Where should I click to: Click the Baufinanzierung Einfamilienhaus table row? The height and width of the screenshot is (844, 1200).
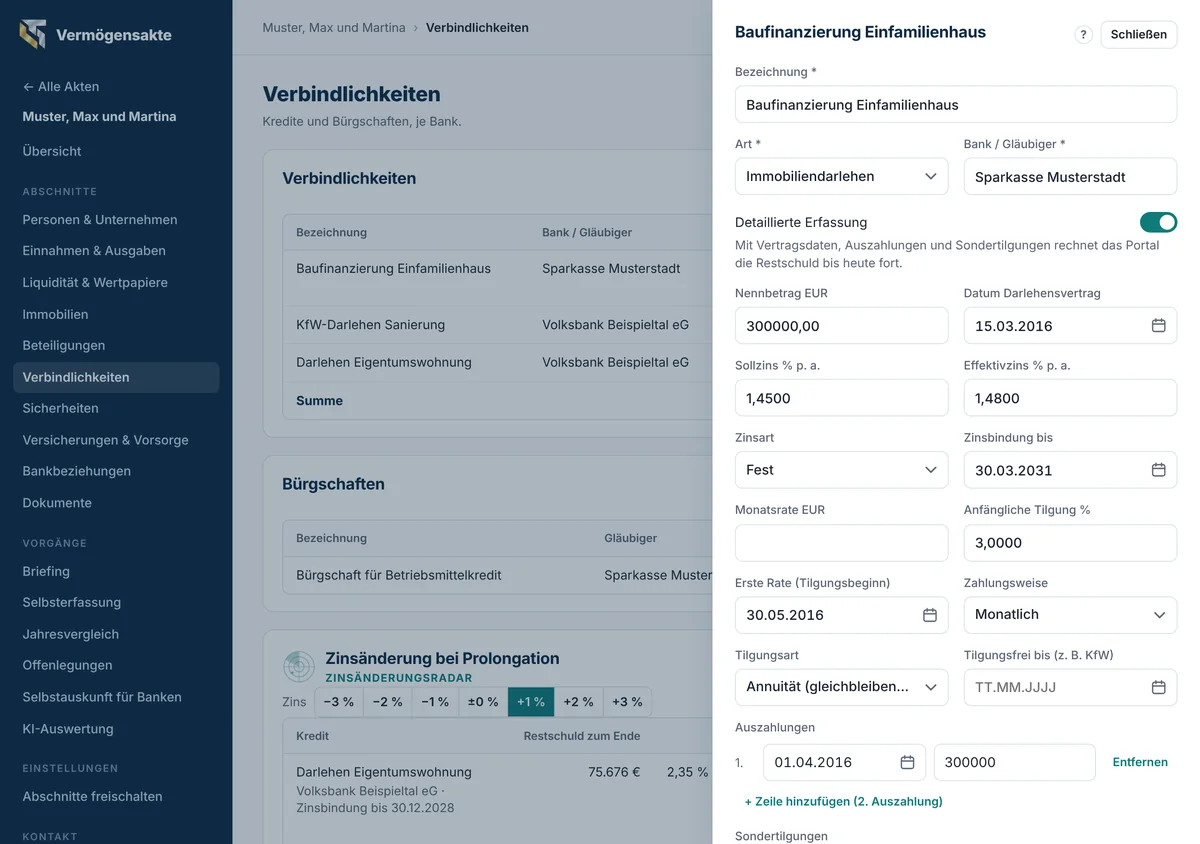pos(497,278)
